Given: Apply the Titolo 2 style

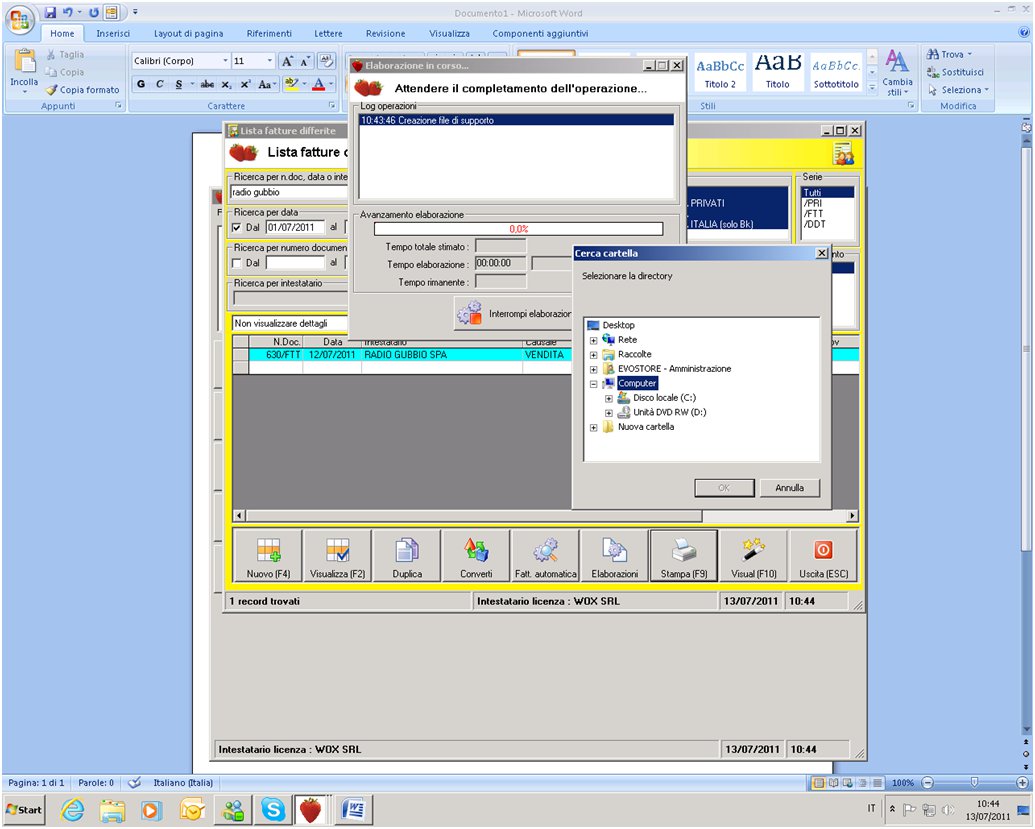Looking at the screenshot, I should (720, 72).
